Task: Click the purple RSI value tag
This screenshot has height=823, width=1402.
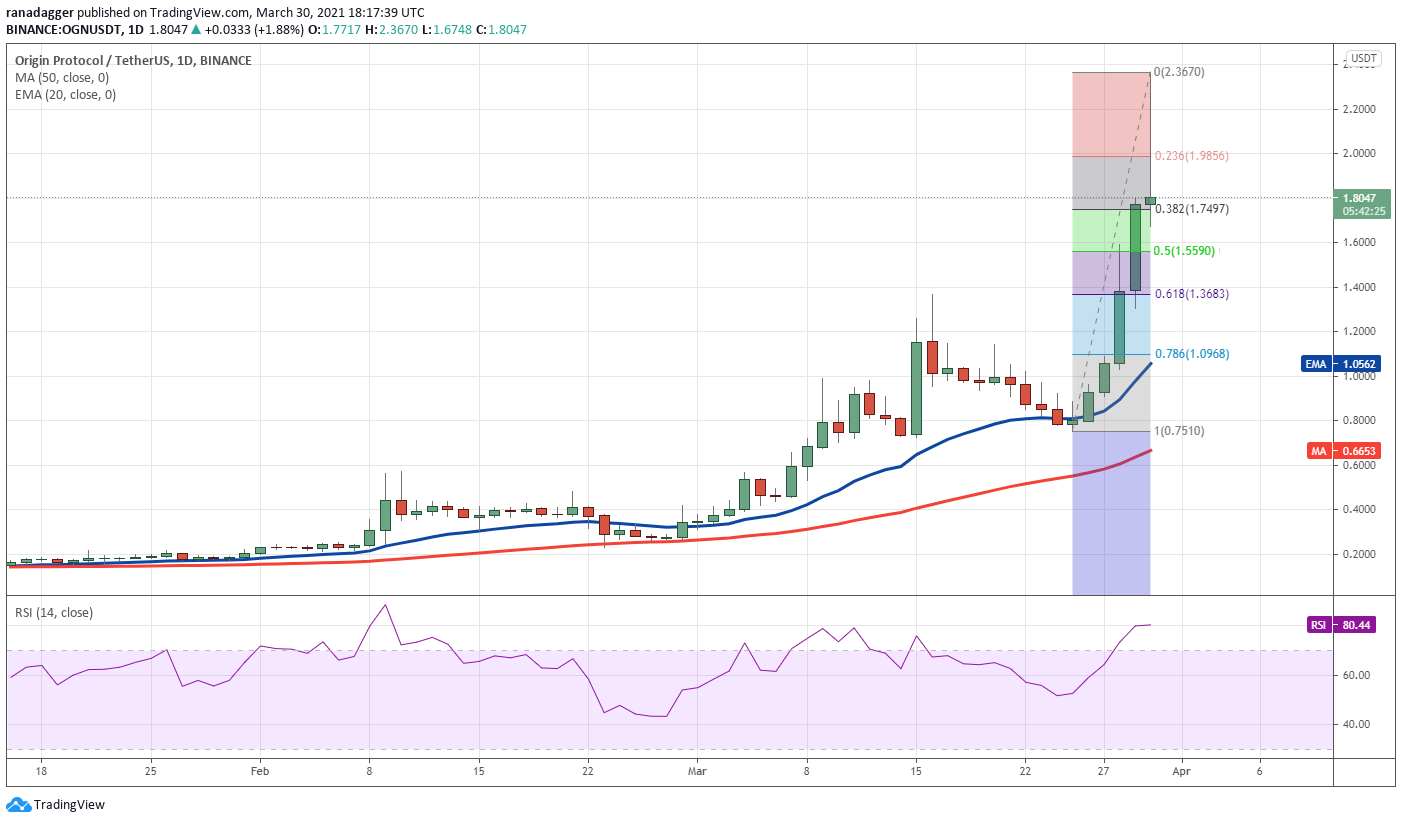Action: [1339, 625]
